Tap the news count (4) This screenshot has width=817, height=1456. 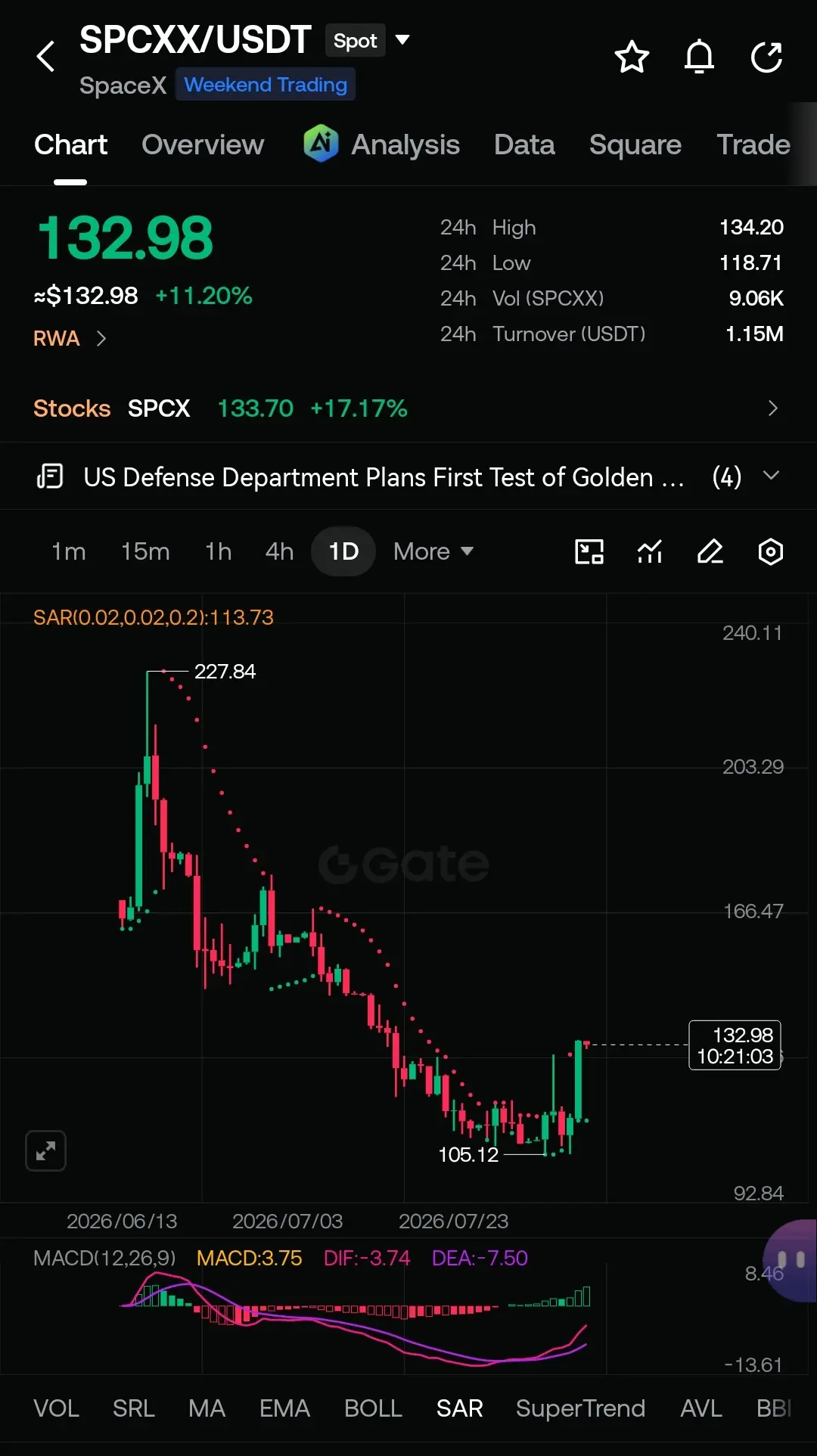tap(727, 477)
